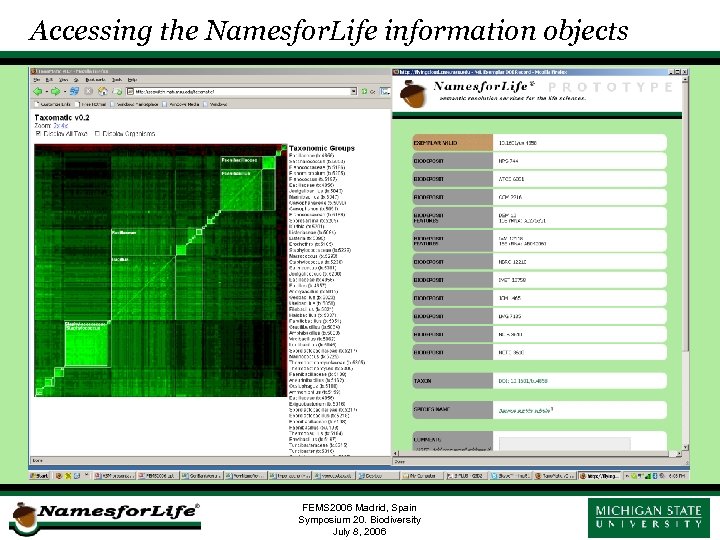
Task: Open the Bookmarks menu
Action: [96, 80]
